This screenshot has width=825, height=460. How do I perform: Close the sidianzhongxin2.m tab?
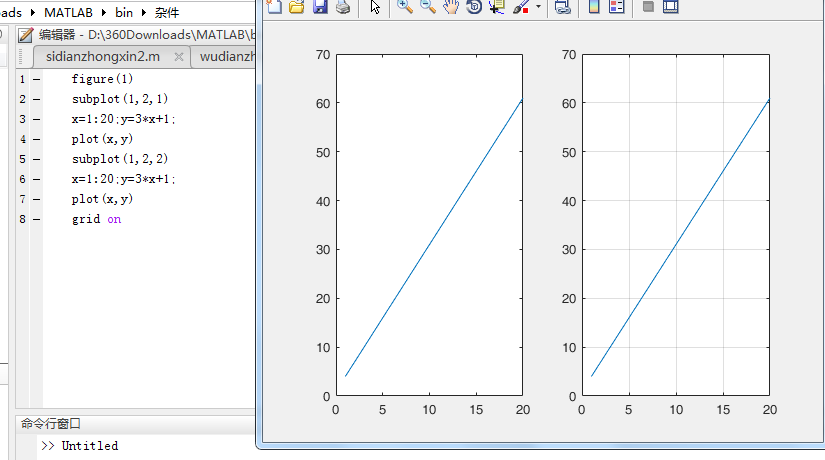(179, 56)
